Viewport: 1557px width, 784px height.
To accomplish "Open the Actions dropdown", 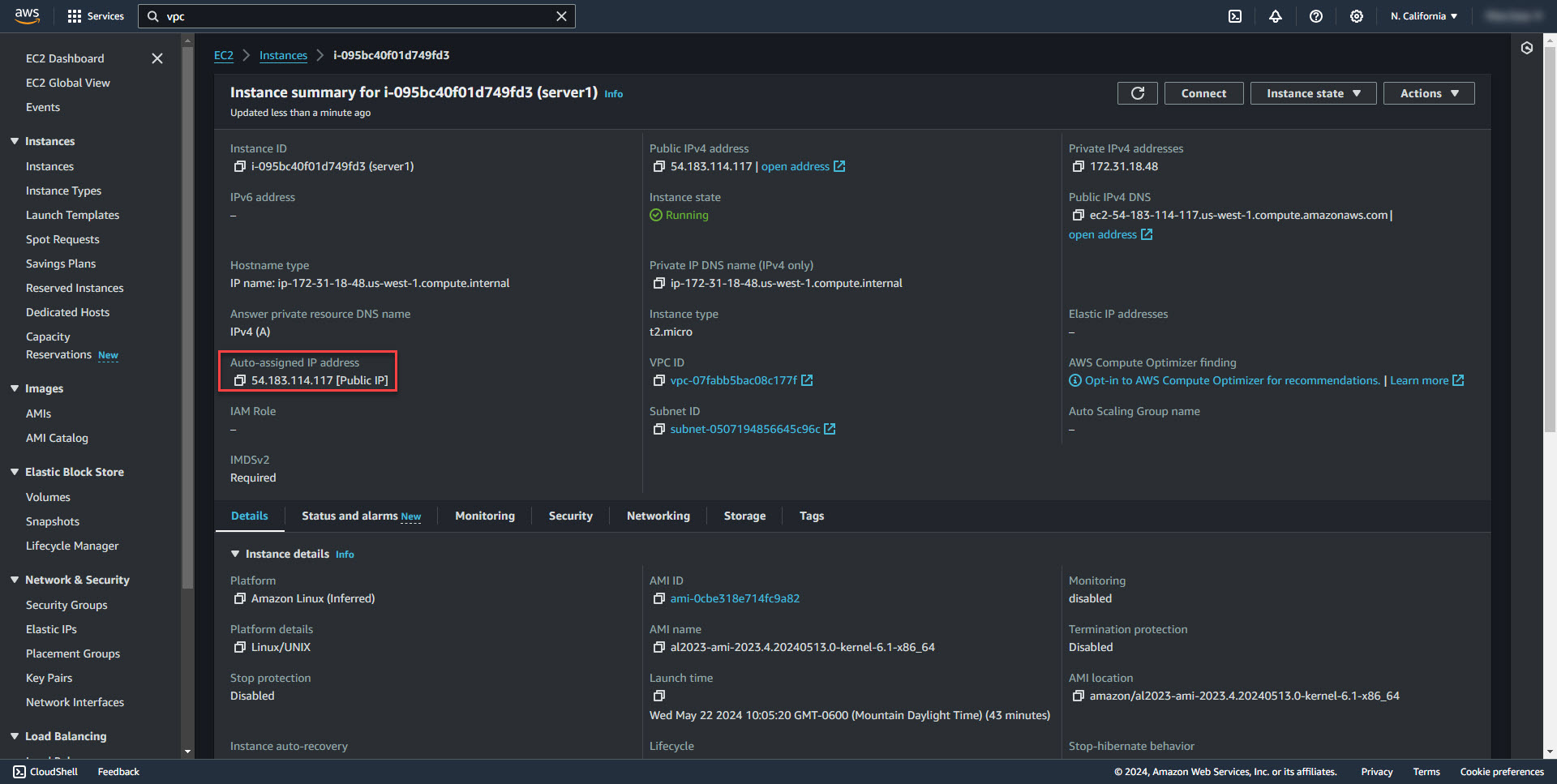I will point(1429,93).
